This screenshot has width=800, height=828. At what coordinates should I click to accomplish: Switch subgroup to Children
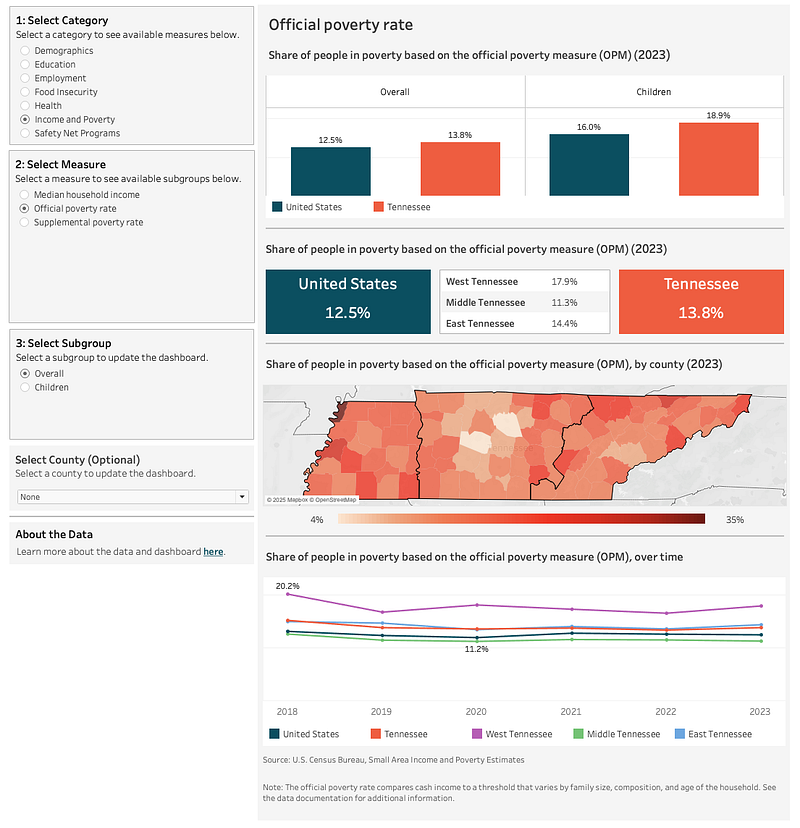point(25,387)
